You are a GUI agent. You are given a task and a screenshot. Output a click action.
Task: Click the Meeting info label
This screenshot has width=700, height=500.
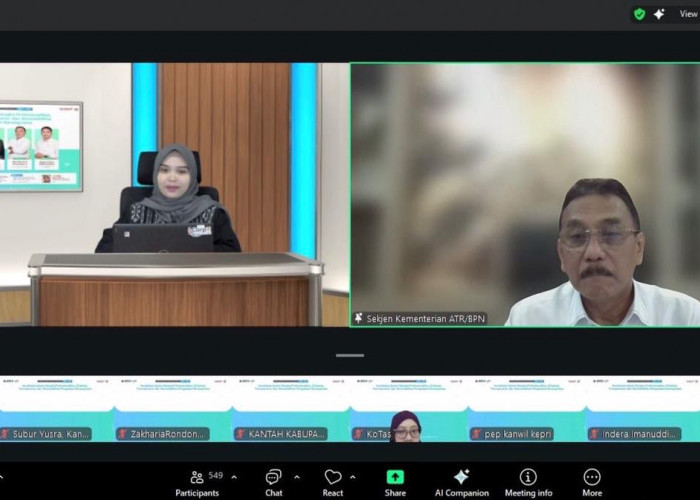click(x=528, y=493)
